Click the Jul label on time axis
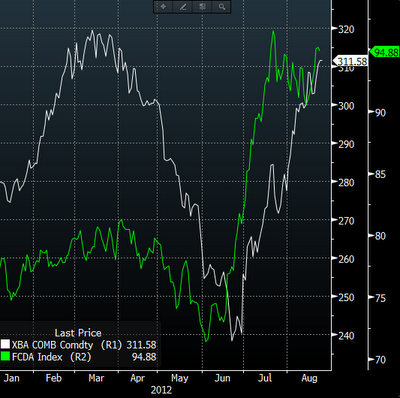400x398 pixels. tap(265, 378)
